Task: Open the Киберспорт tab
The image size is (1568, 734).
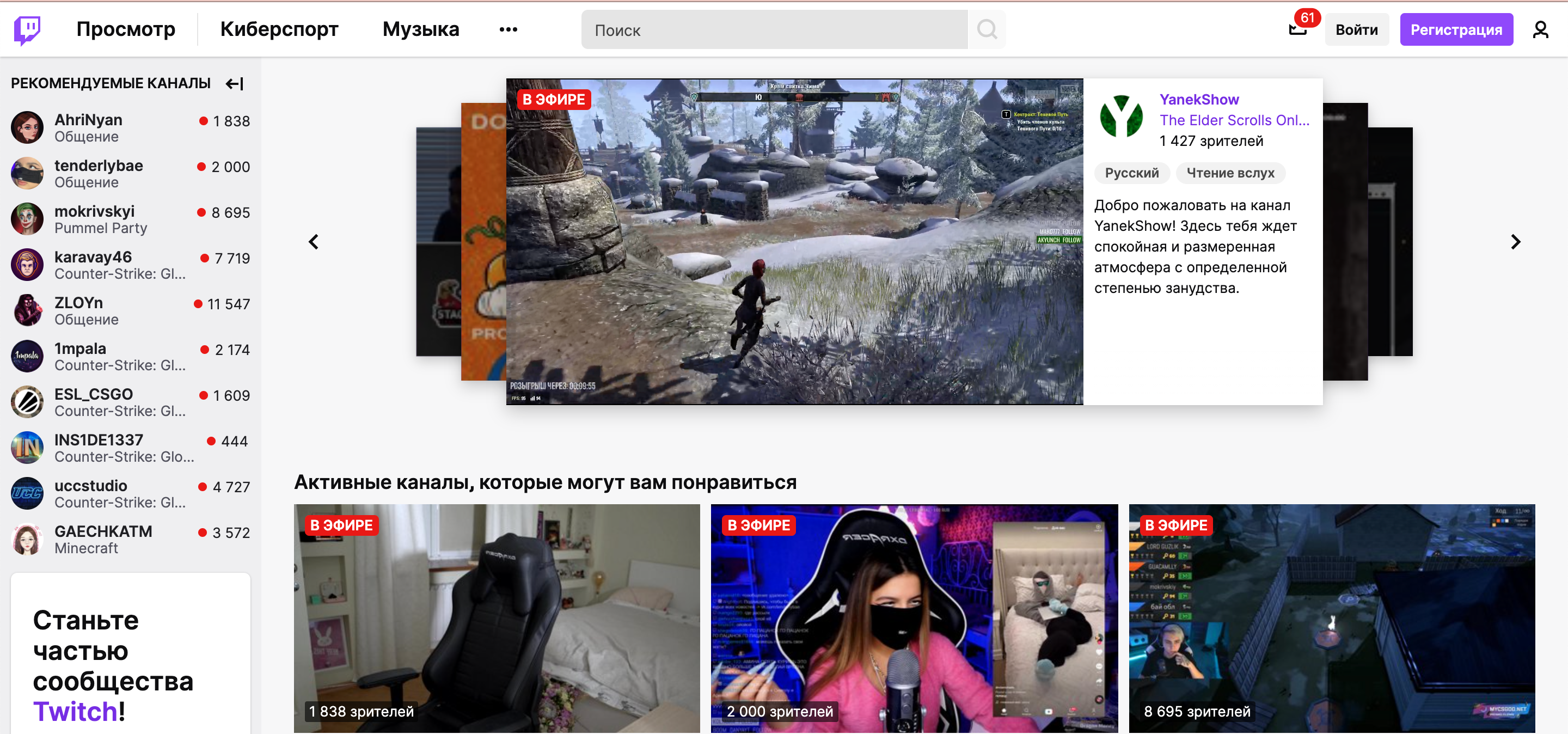Action: click(x=279, y=29)
